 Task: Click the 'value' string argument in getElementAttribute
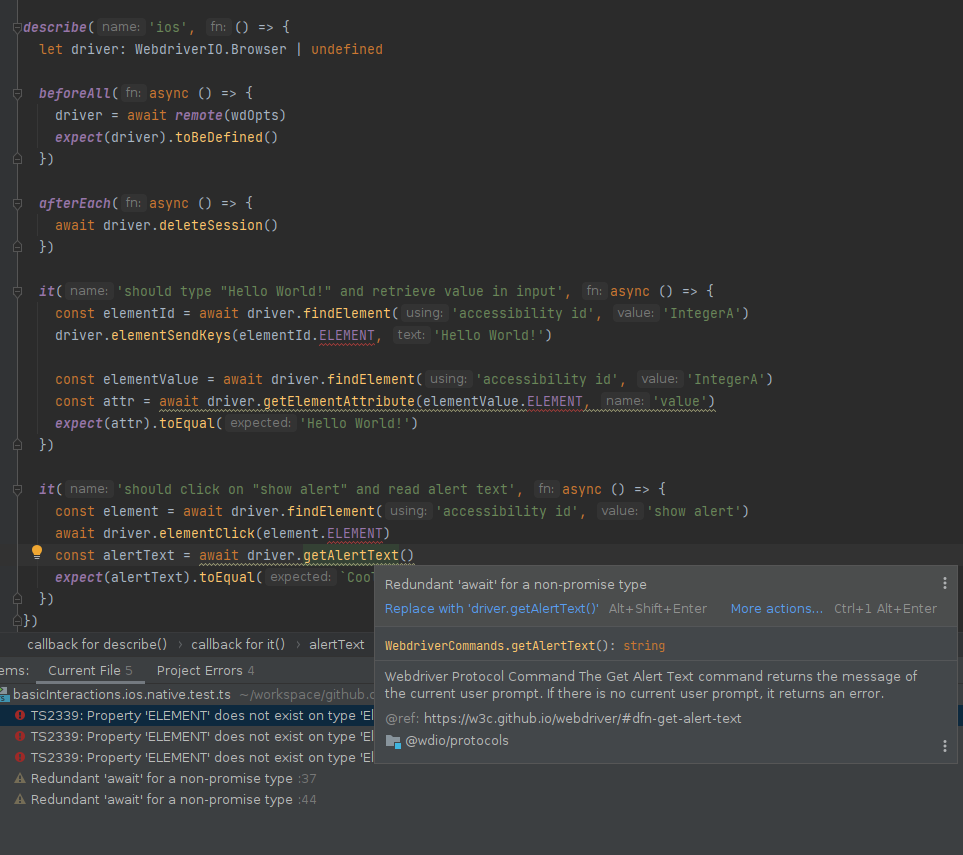[680, 401]
